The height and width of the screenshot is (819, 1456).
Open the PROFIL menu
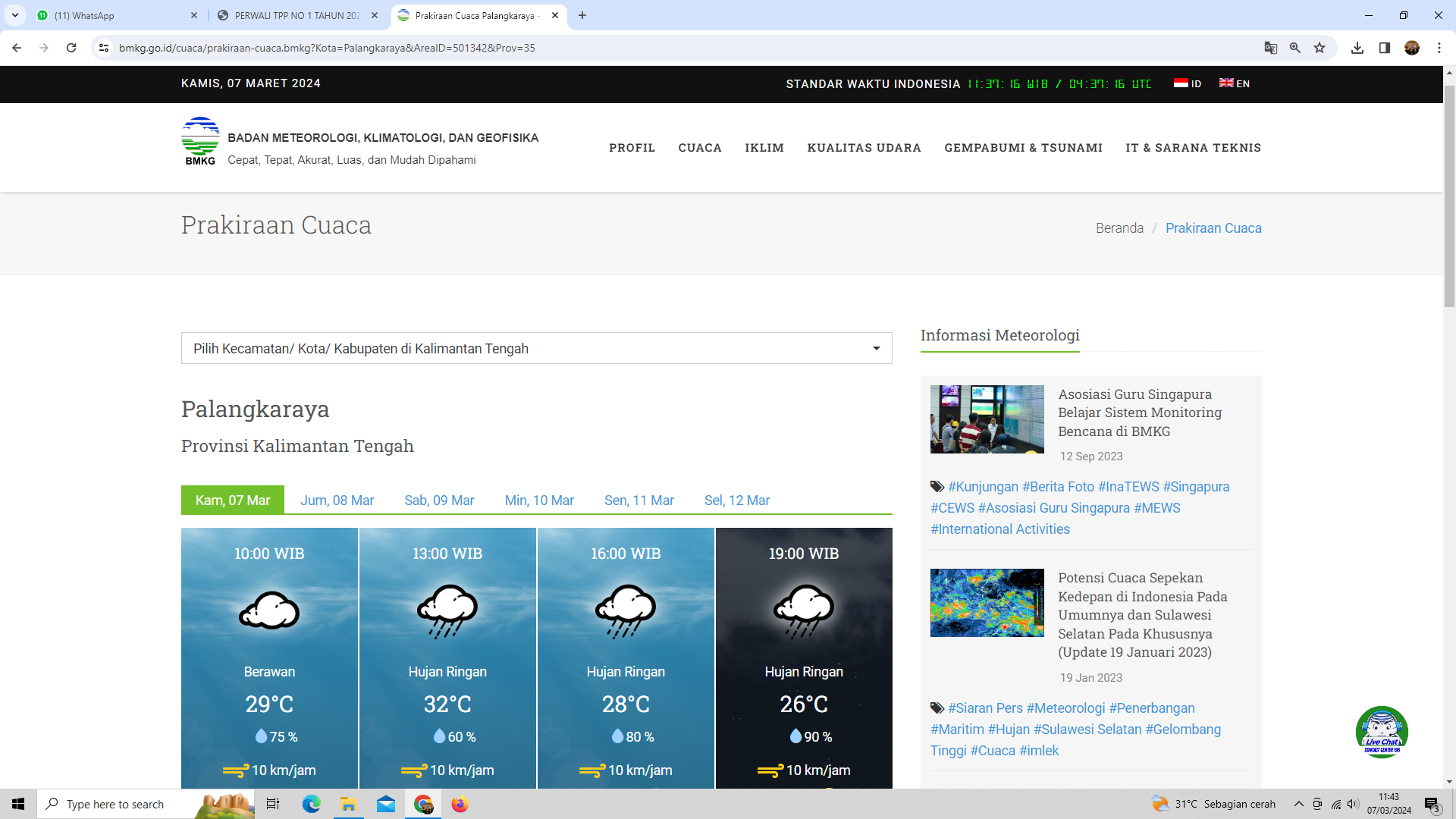click(632, 148)
